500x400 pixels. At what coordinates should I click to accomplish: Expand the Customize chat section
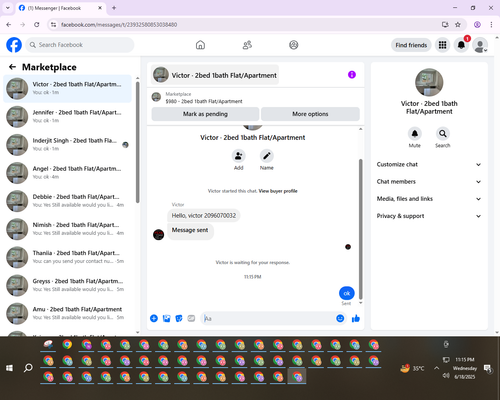click(429, 164)
